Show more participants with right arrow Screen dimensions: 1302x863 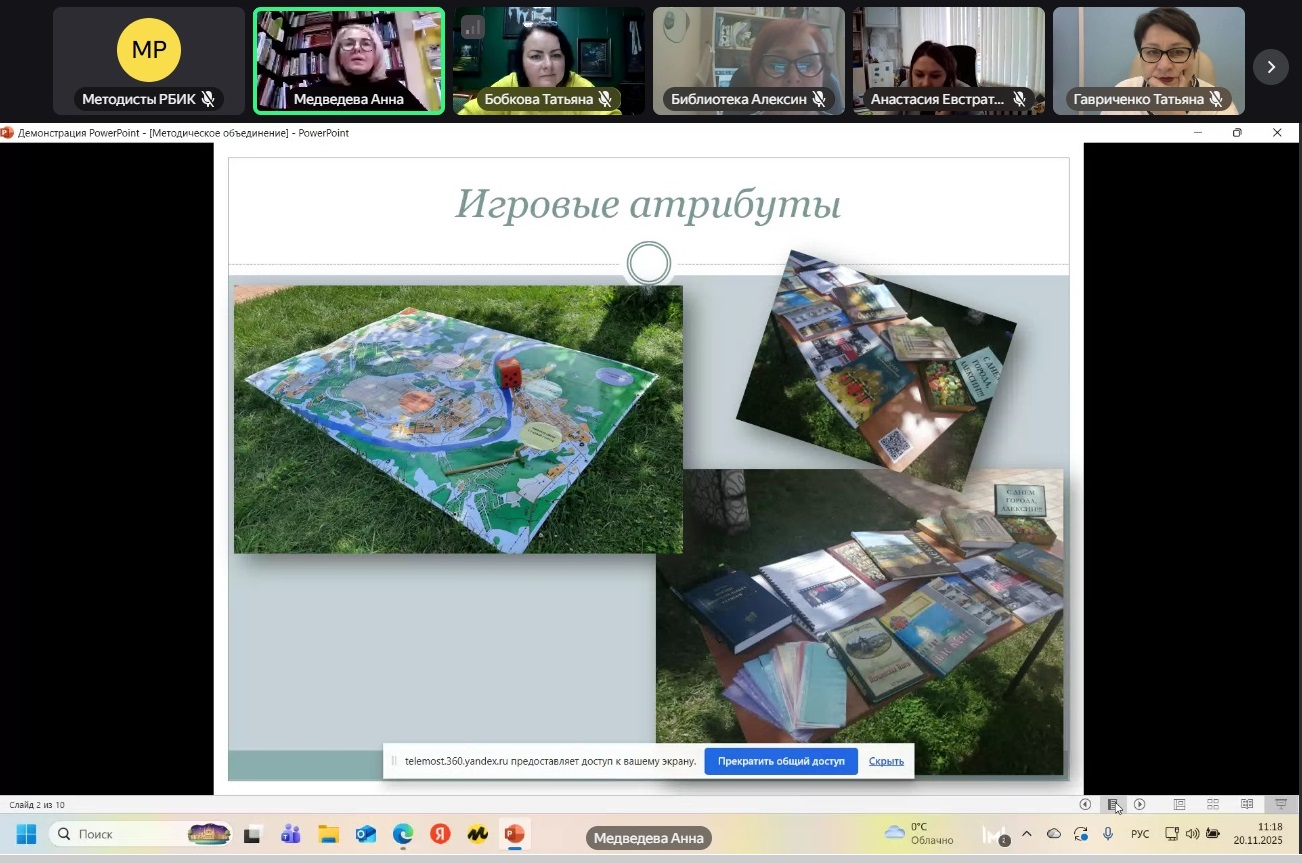pyautogui.click(x=1271, y=67)
